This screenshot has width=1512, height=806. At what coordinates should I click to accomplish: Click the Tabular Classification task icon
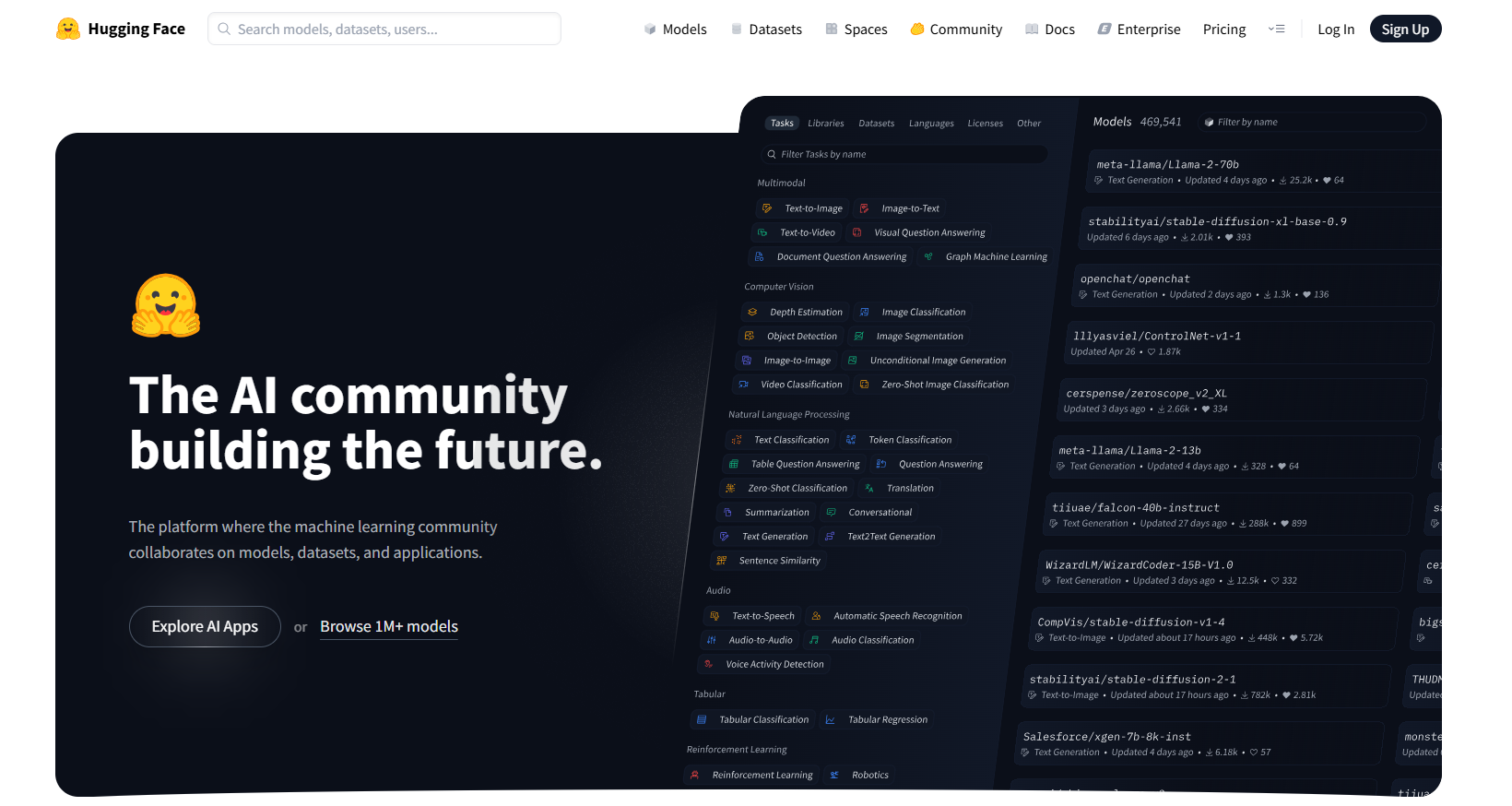pyautogui.click(x=702, y=719)
